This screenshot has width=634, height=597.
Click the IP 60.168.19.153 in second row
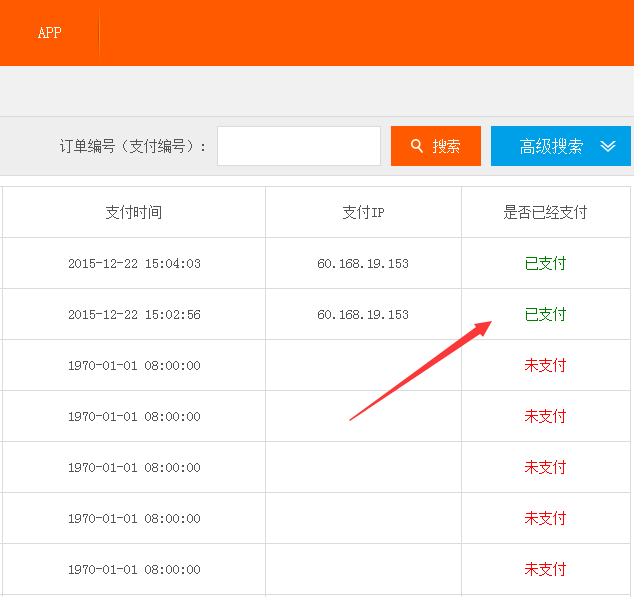[x=363, y=314]
